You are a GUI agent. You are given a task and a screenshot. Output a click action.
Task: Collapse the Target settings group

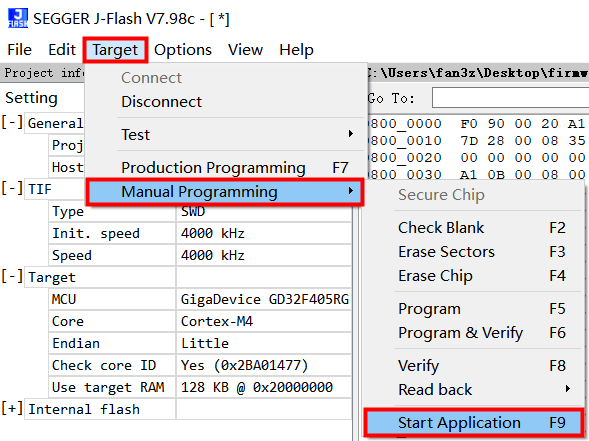point(12,277)
